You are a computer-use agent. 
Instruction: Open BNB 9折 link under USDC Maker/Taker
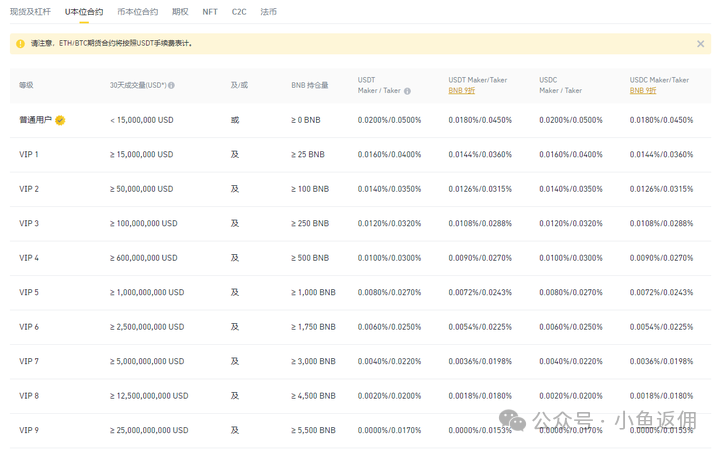point(643,90)
